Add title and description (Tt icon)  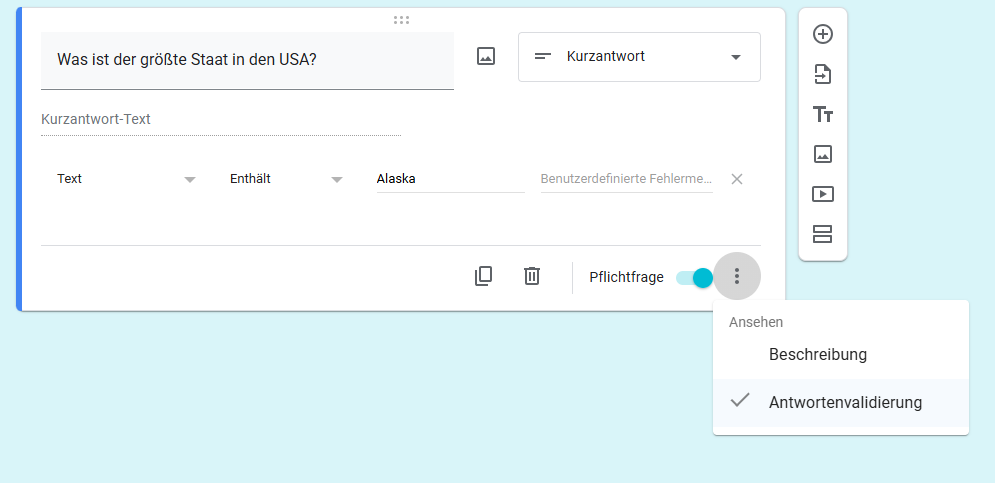coord(822,115)
